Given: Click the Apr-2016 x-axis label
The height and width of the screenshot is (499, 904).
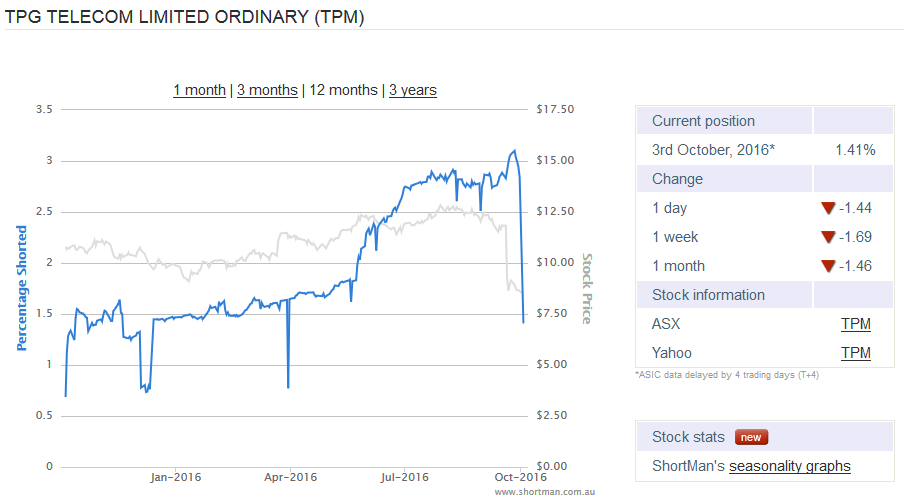Looking at the screenshot, I should (291, 477).
